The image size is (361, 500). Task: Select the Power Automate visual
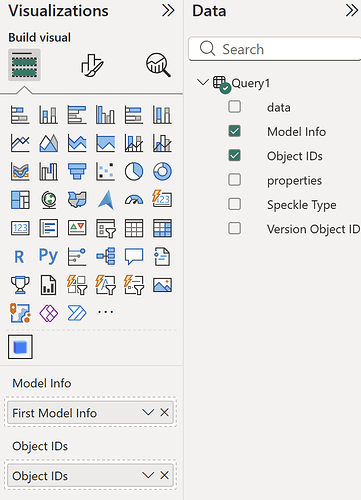[x=77, y=313]
